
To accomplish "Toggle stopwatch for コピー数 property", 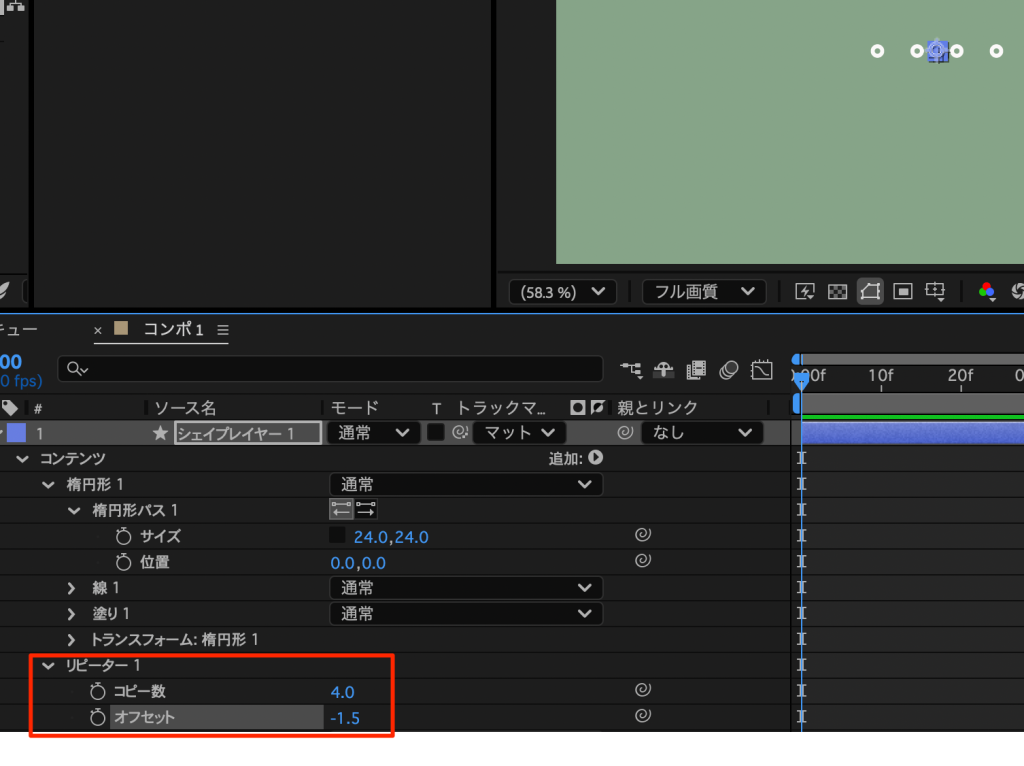I will tap(97, 691).
